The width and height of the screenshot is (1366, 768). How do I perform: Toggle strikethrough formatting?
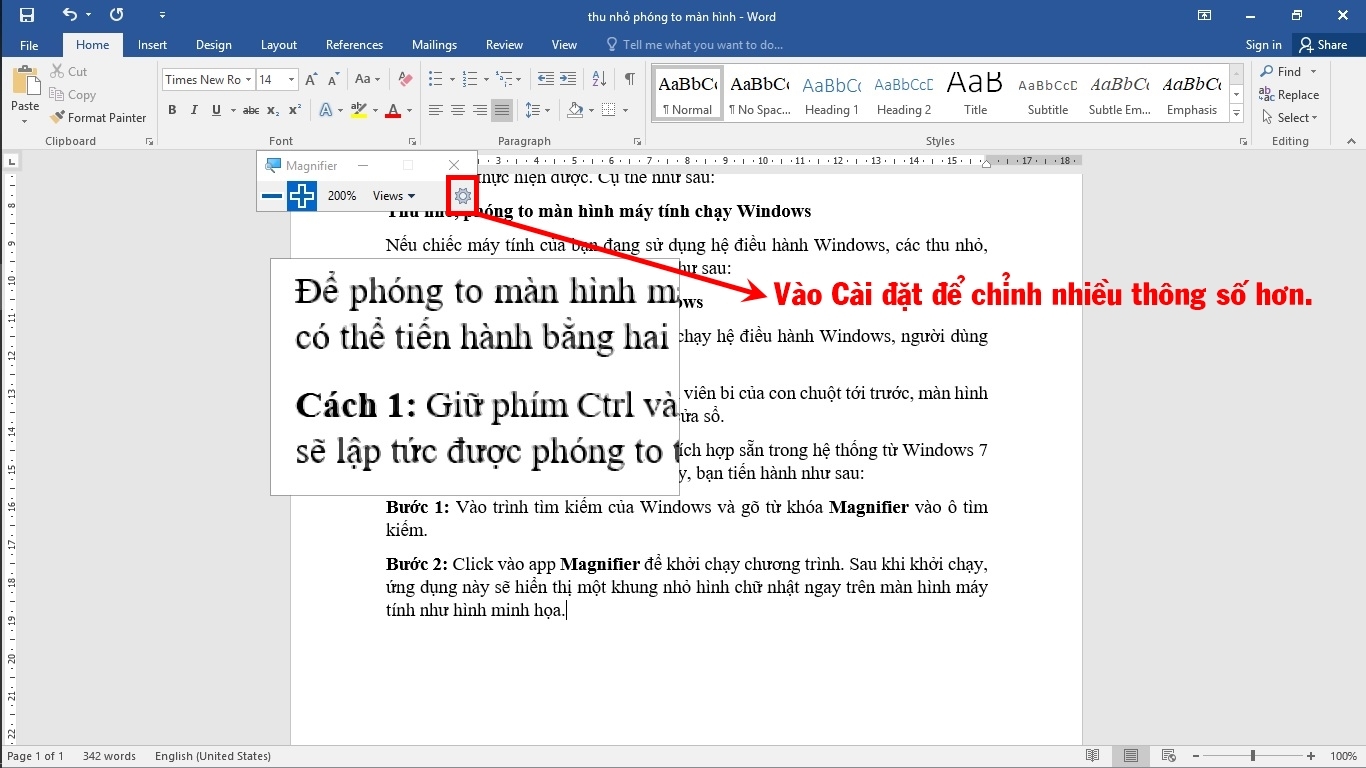pos(251,110)
